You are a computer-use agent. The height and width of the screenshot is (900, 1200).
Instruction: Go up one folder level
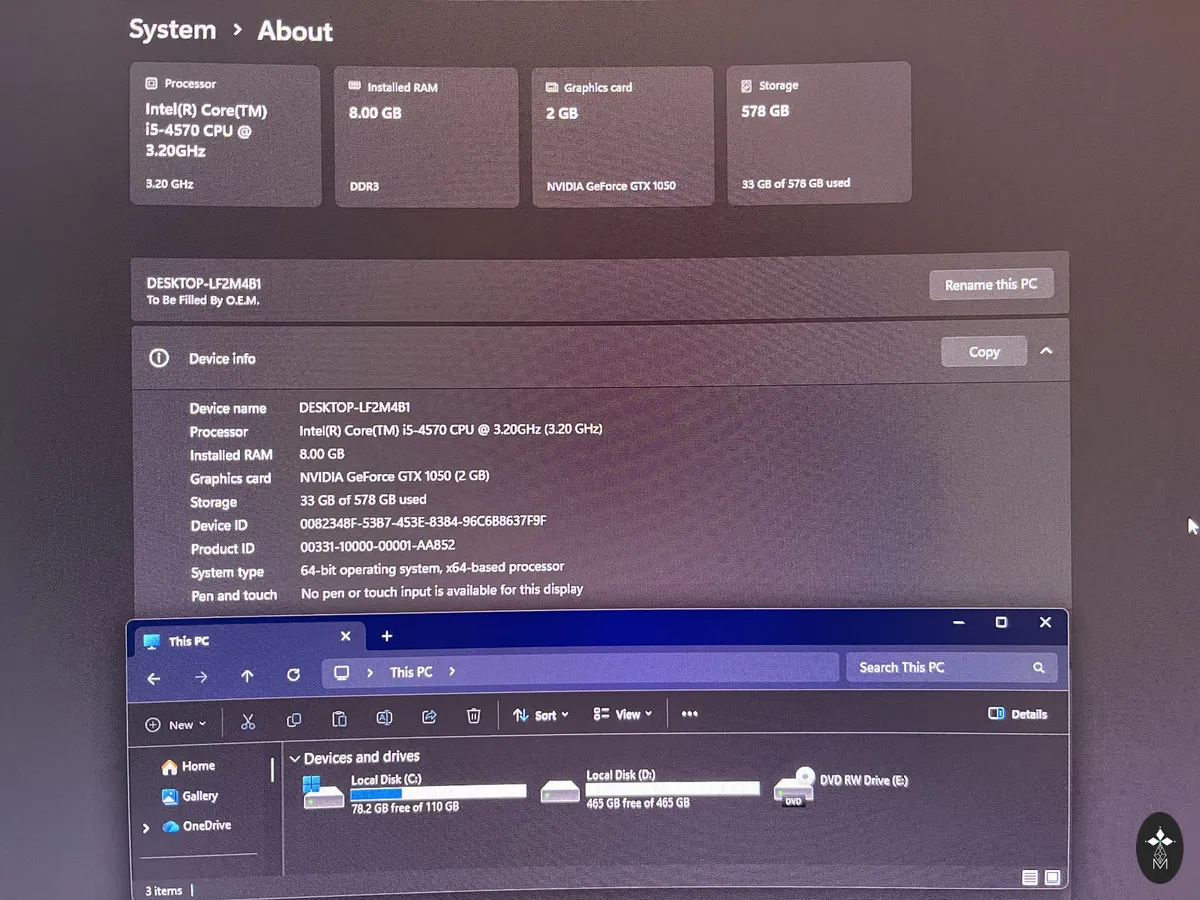[x=247, y=676]
